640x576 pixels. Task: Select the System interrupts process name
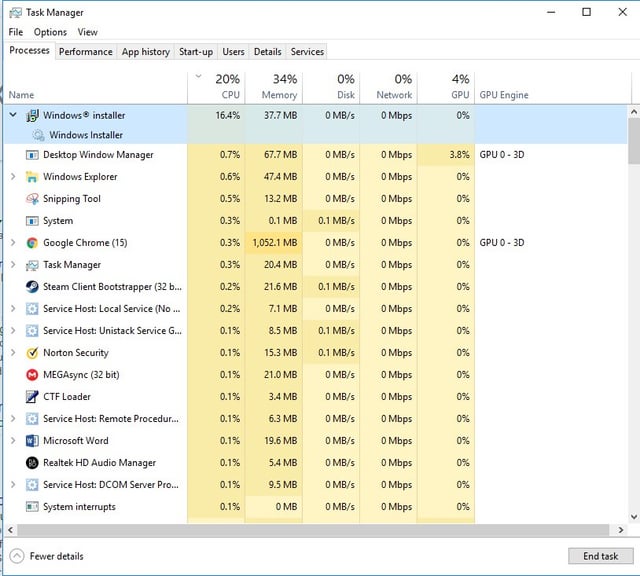pos(79,507)
